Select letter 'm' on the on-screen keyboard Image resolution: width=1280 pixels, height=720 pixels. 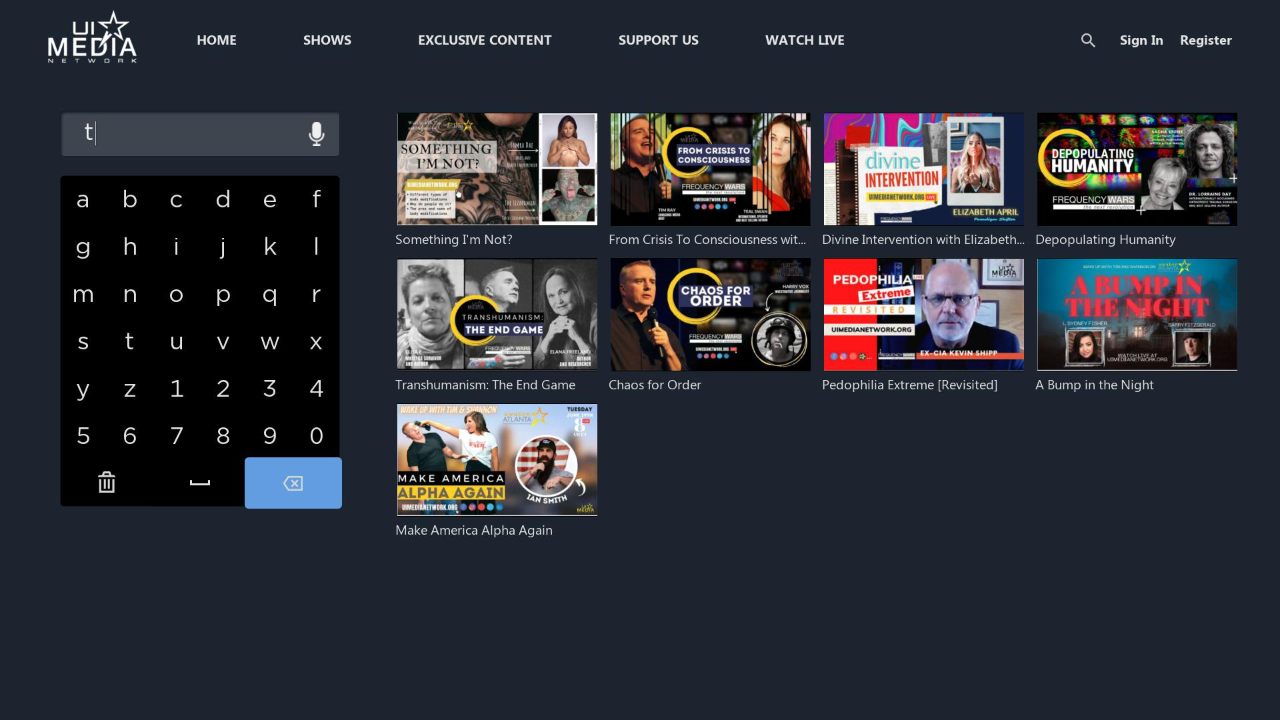(x=83, y=294)
